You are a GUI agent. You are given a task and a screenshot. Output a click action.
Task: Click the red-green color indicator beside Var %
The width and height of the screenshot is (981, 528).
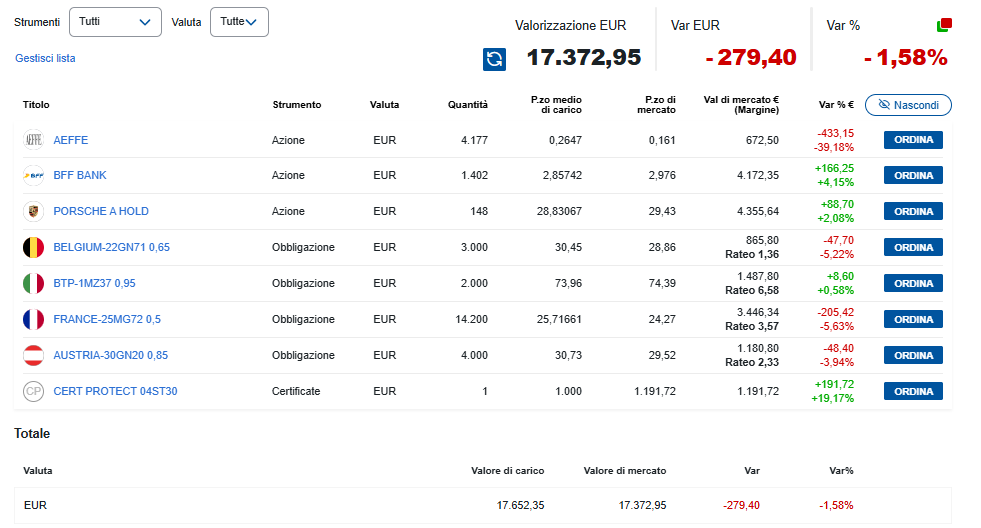click(944, 25)
